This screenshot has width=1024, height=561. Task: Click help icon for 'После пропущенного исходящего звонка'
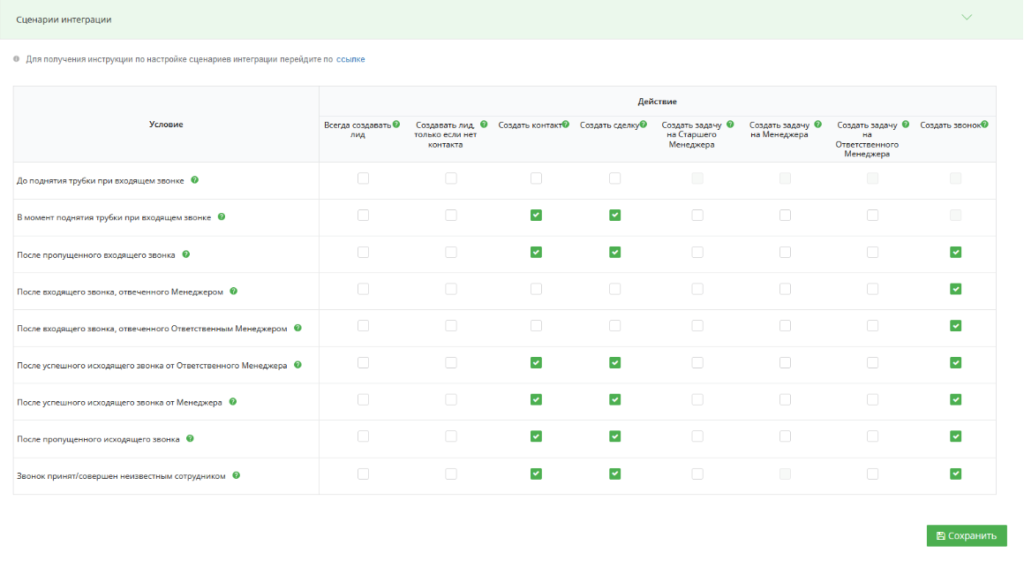click(x=190, y=438)
